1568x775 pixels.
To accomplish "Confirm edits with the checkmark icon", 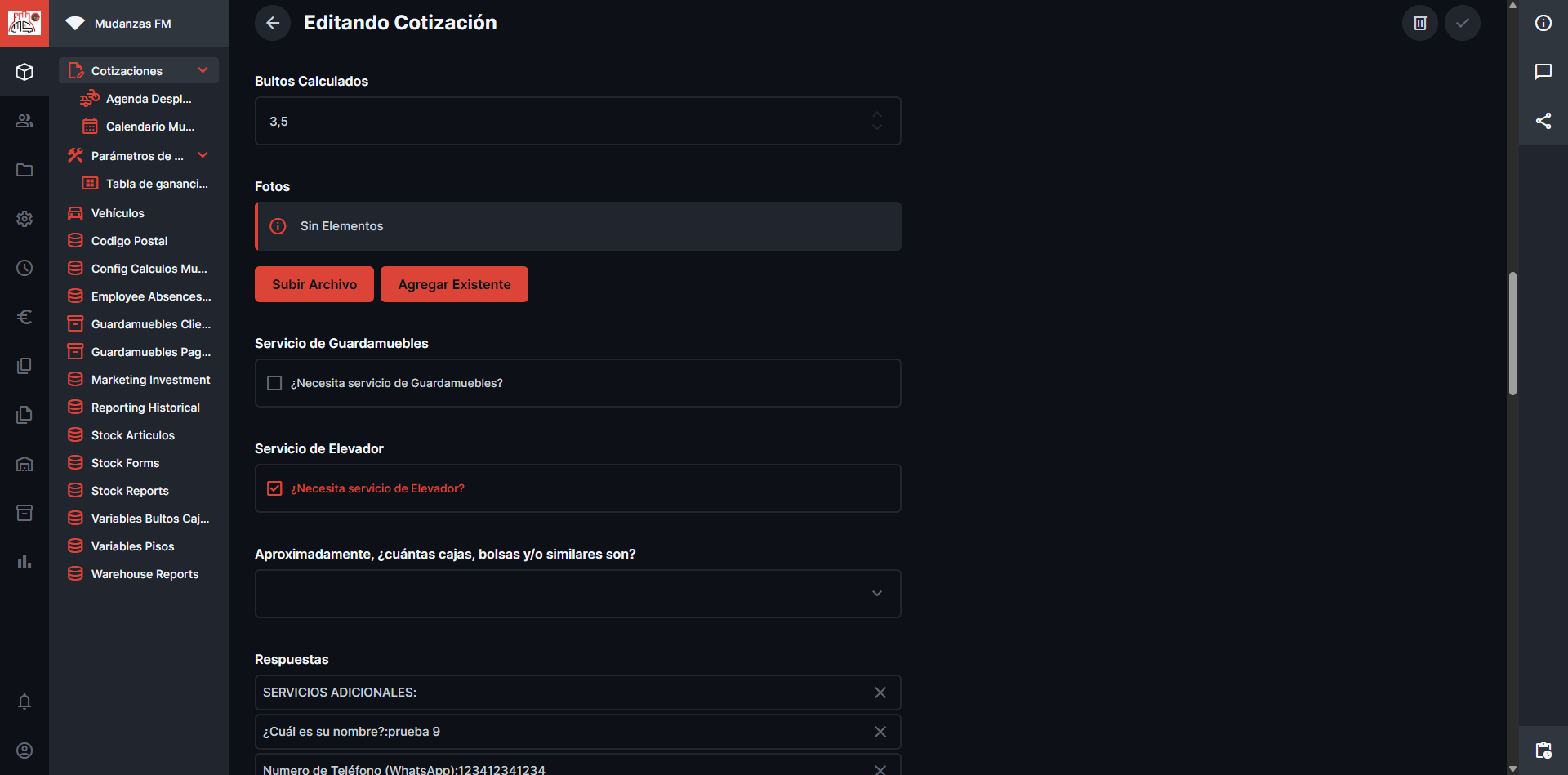I will tap(1463, 23).
